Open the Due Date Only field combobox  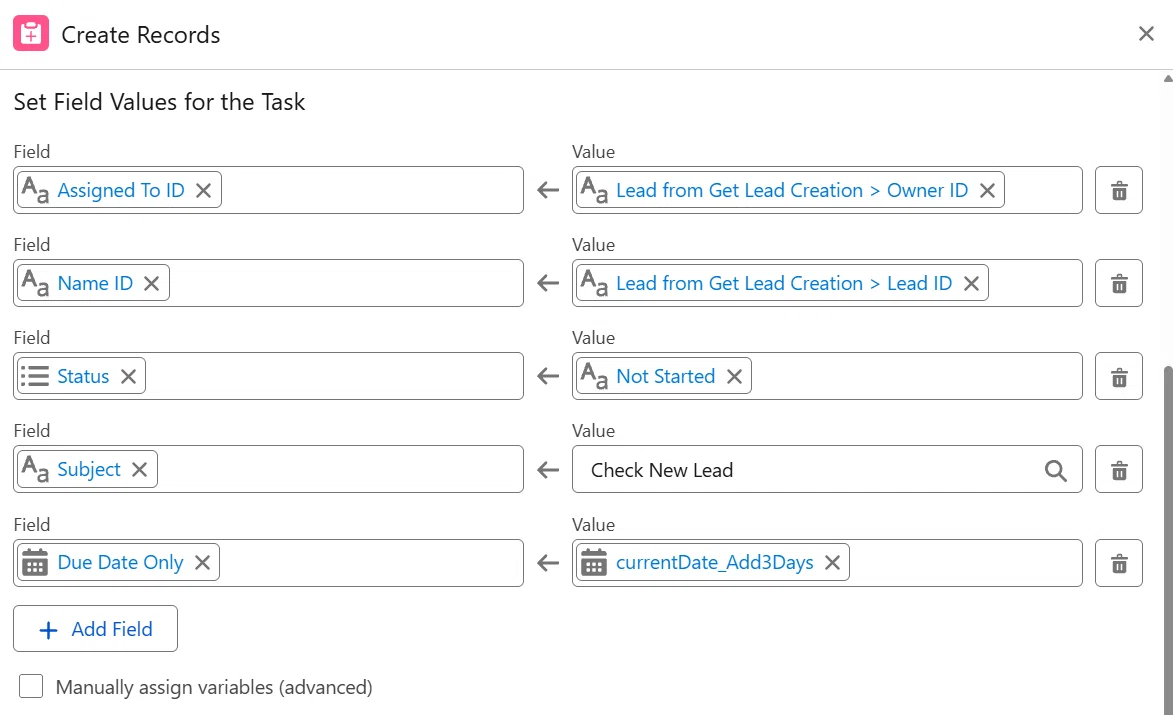[x=268, y=562]
